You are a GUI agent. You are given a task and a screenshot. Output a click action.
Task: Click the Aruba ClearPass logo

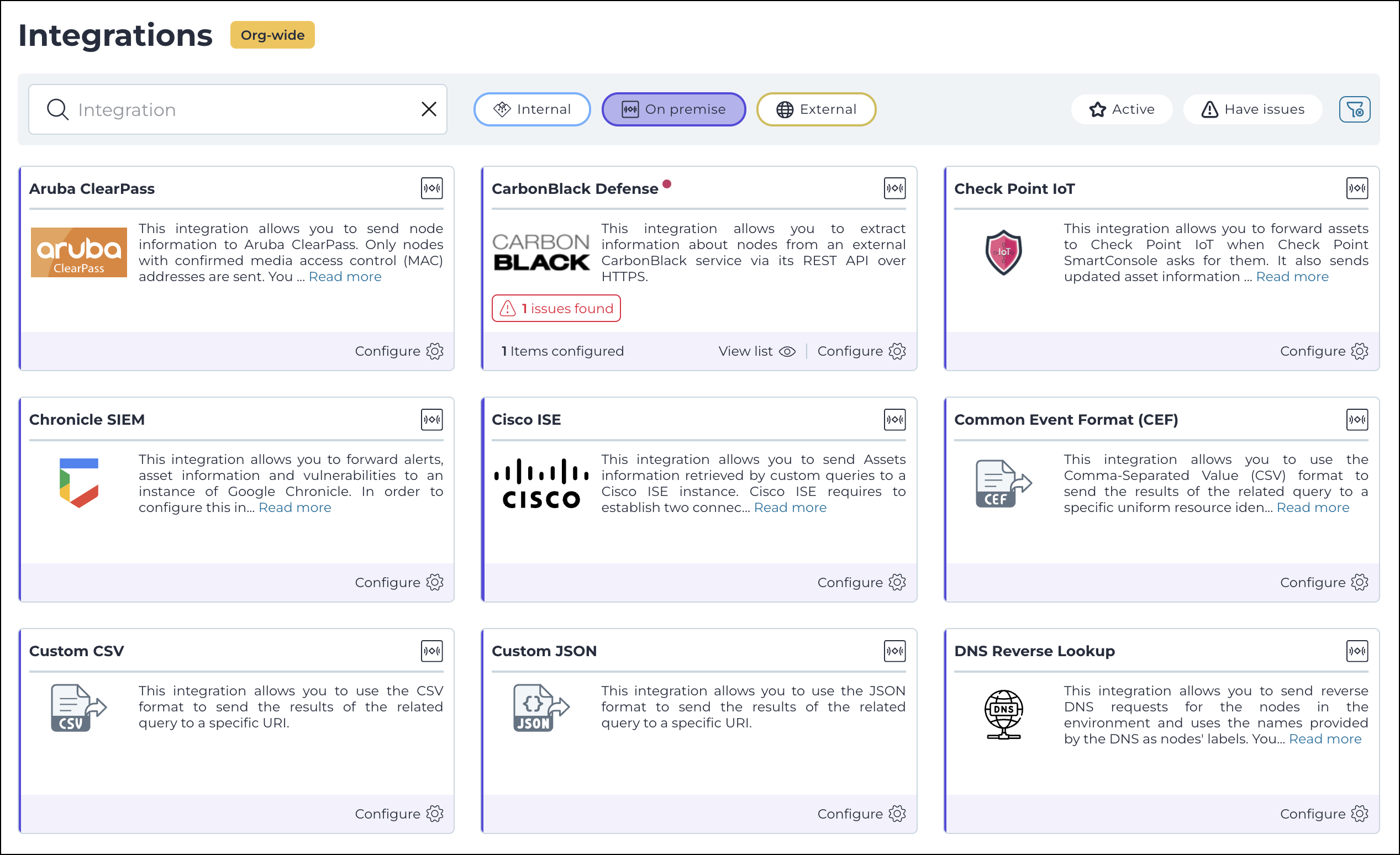[79, 252]
